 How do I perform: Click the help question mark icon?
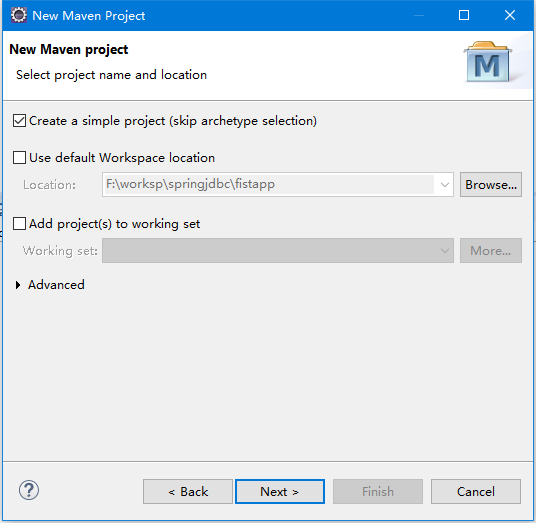[29, 490]
